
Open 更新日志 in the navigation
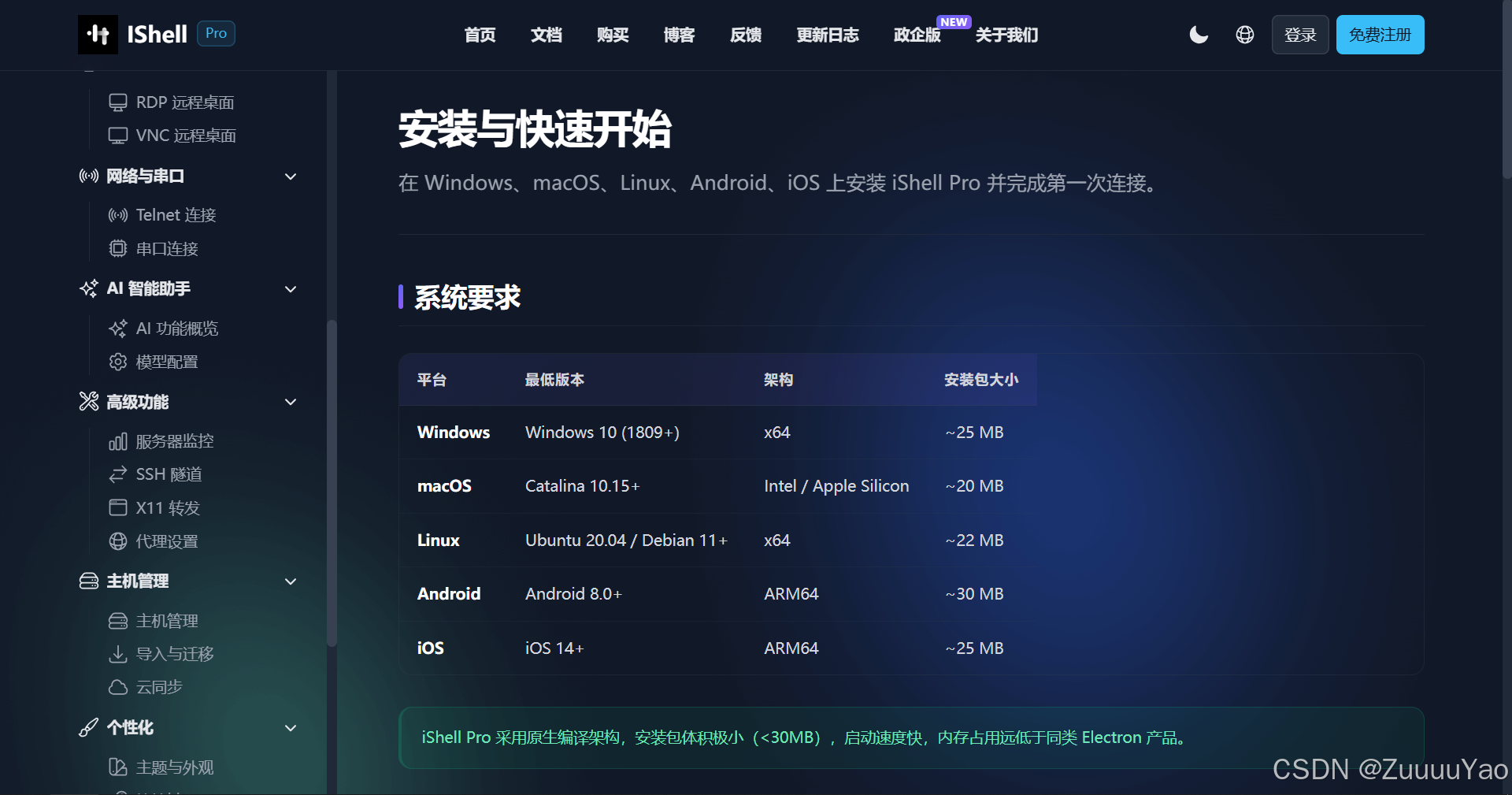pos(828,35)
